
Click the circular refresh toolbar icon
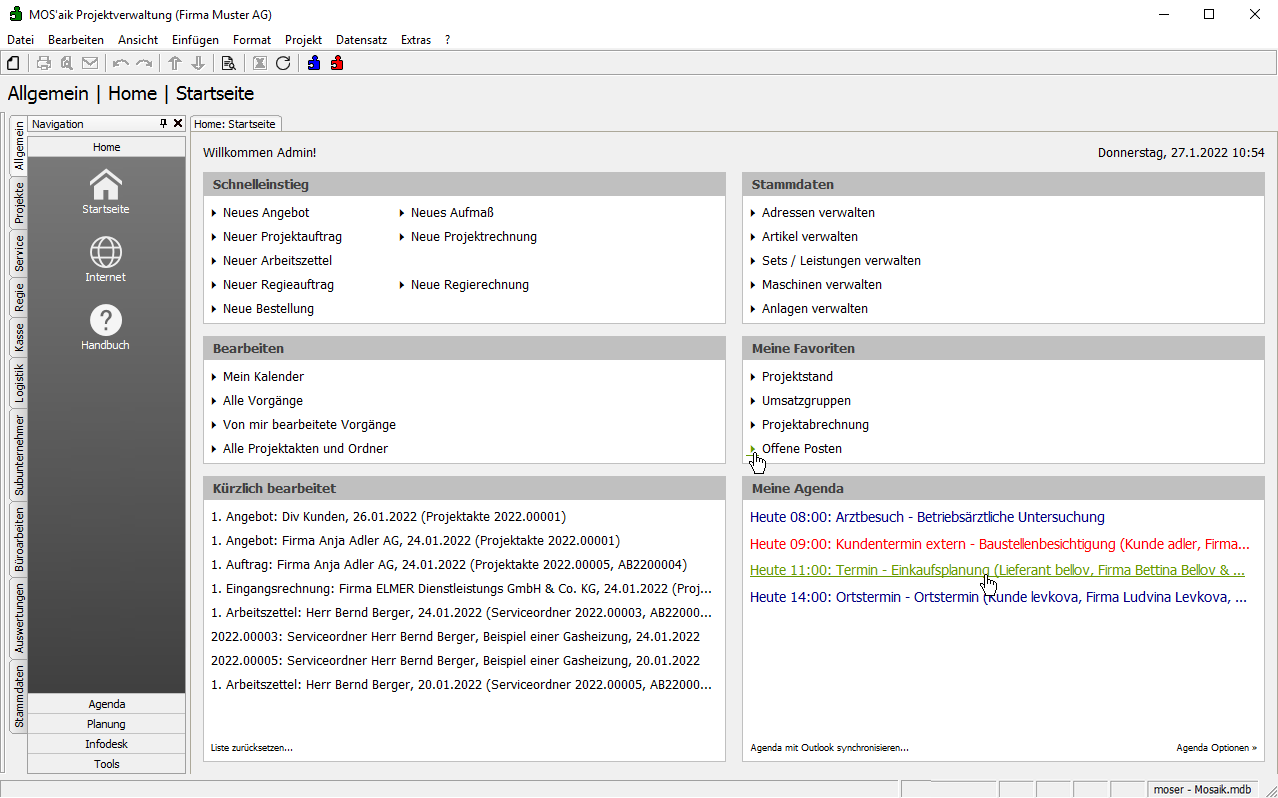[x=283, y=63]
